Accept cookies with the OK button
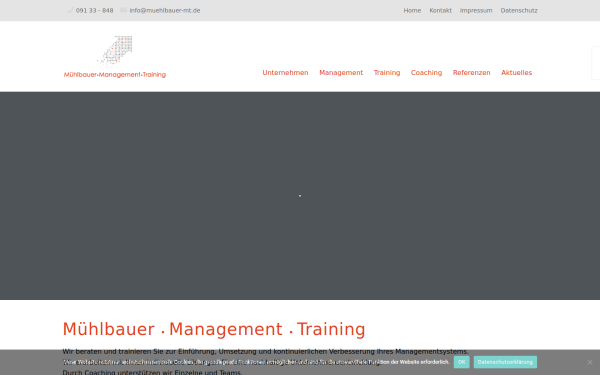This screenshot has height=375, width=600. coord(461,362)
